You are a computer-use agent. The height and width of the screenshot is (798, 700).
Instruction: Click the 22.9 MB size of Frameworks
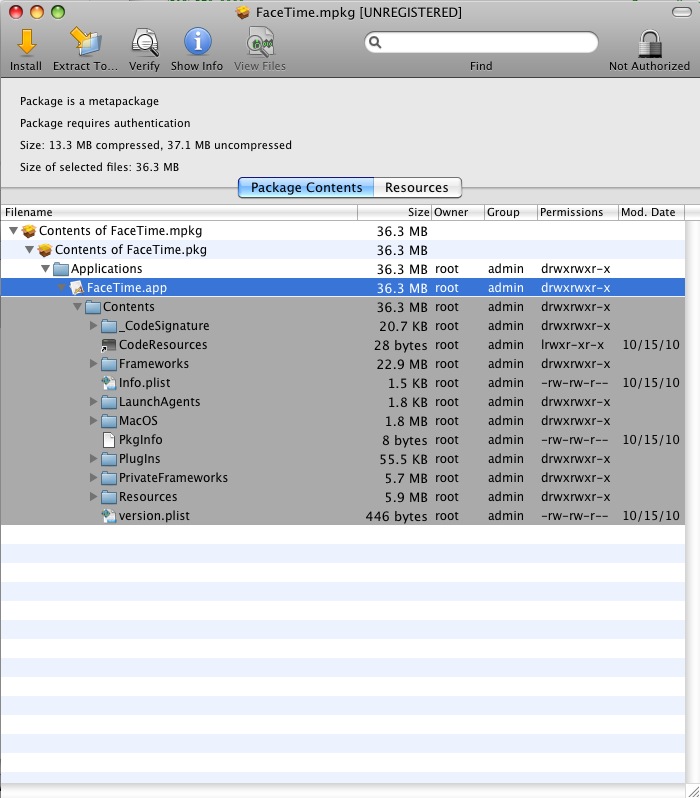pos(402,364)
